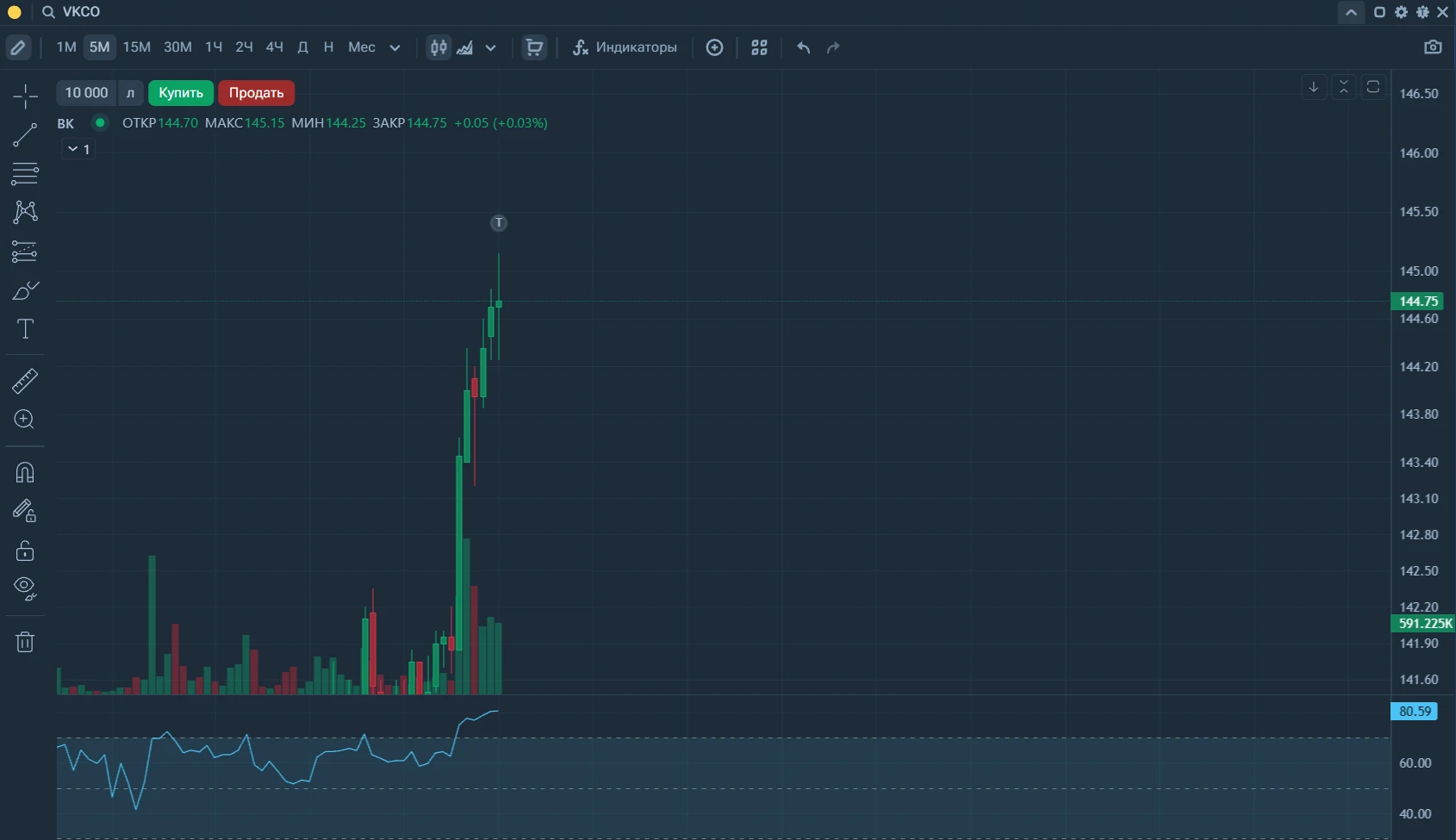The height and width of the screenshot is (840, 1456).
Task: Select the 30M timeframe
Action: [177, 47]
